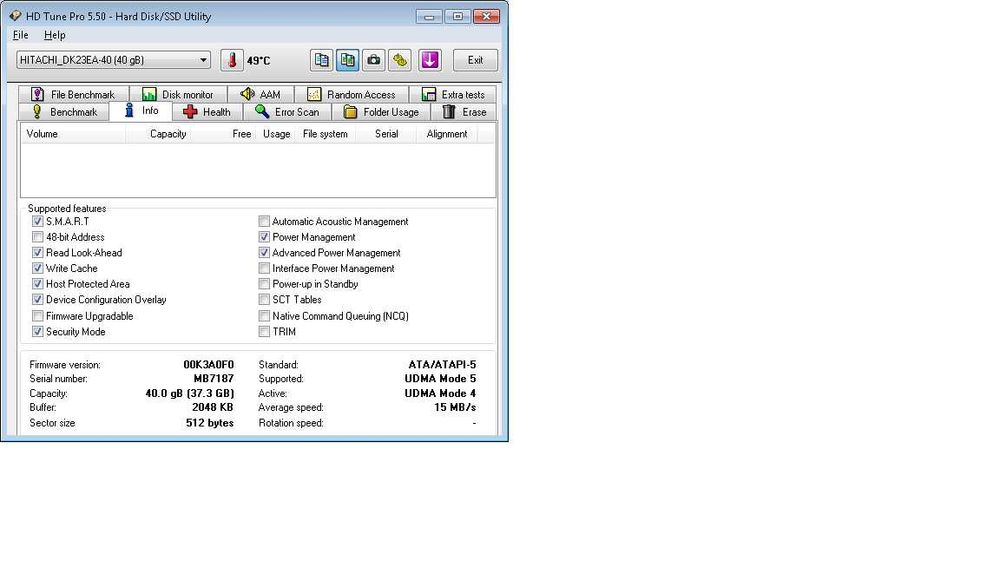Switch to the File Benchmark tab
The image size is (1000, 563).
pos(73,94)
